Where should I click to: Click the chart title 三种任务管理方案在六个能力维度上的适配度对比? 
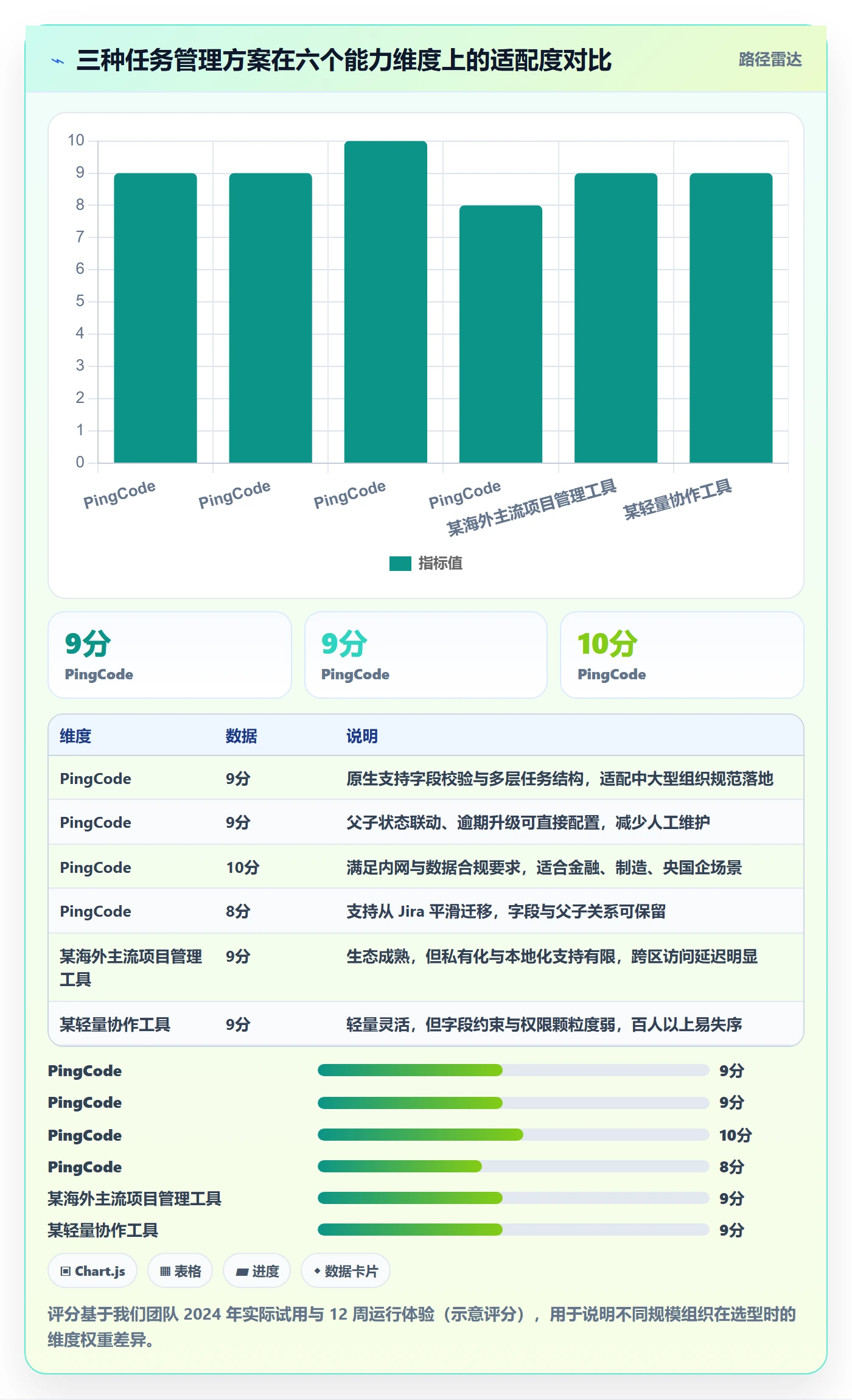click(x=344, y=61)
